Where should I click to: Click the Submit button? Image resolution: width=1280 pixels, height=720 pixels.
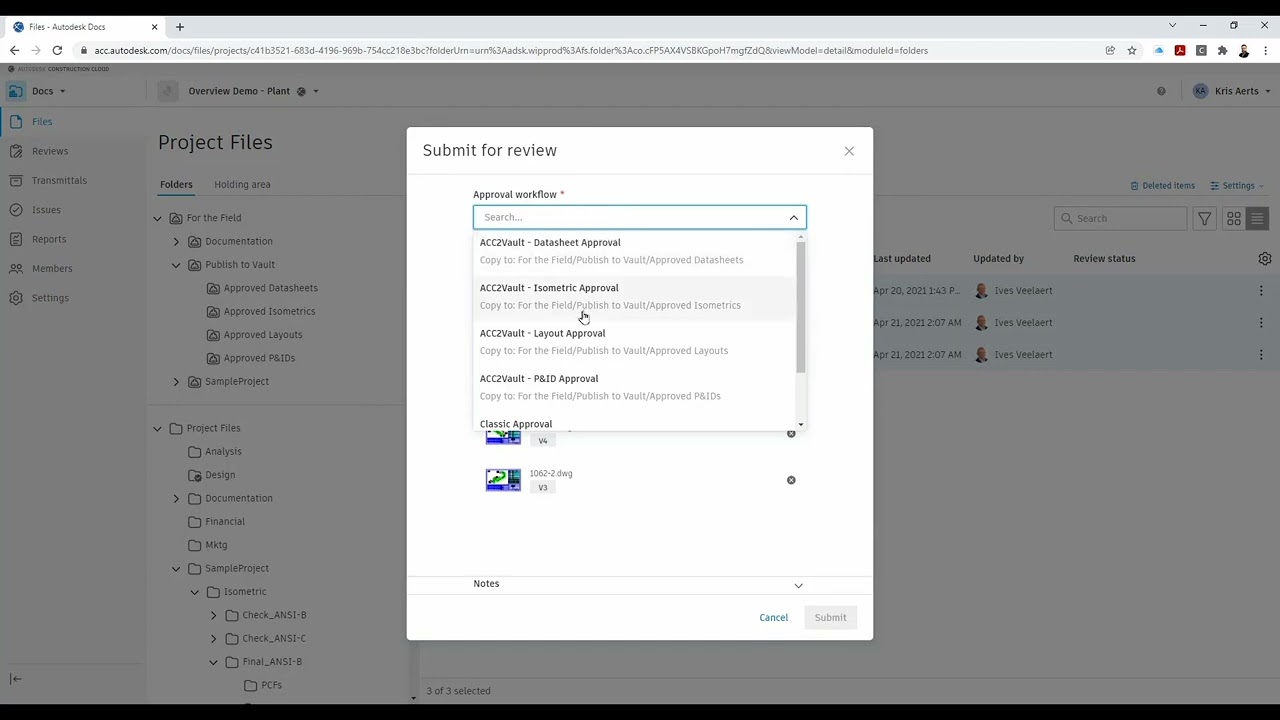click(x=830, y=618)
